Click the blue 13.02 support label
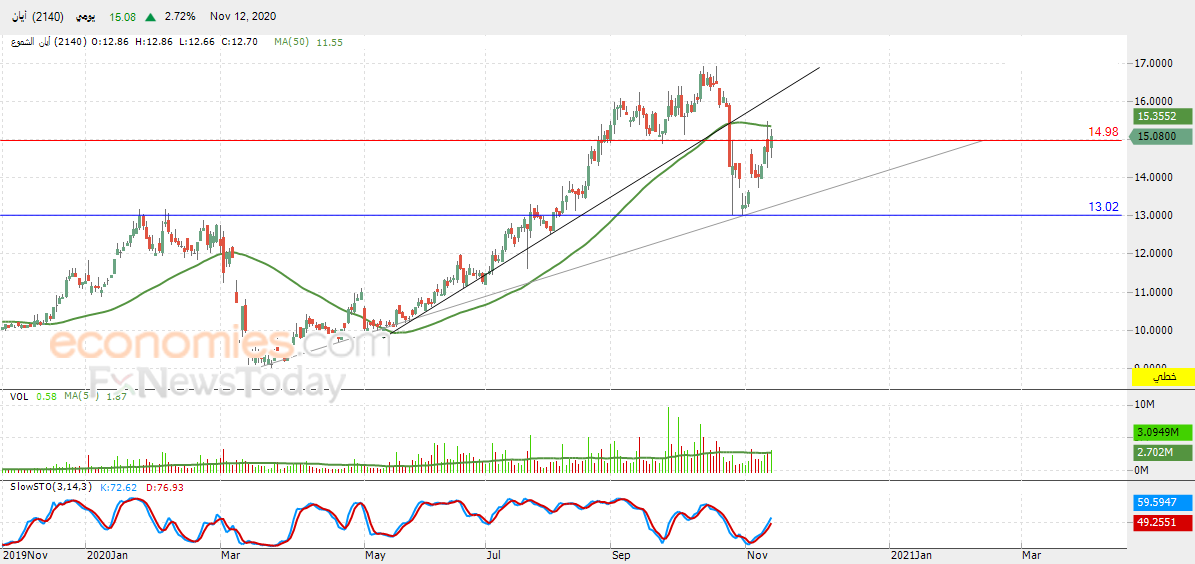Viewport: 1195px width, 564px height. click(1103, 207)
